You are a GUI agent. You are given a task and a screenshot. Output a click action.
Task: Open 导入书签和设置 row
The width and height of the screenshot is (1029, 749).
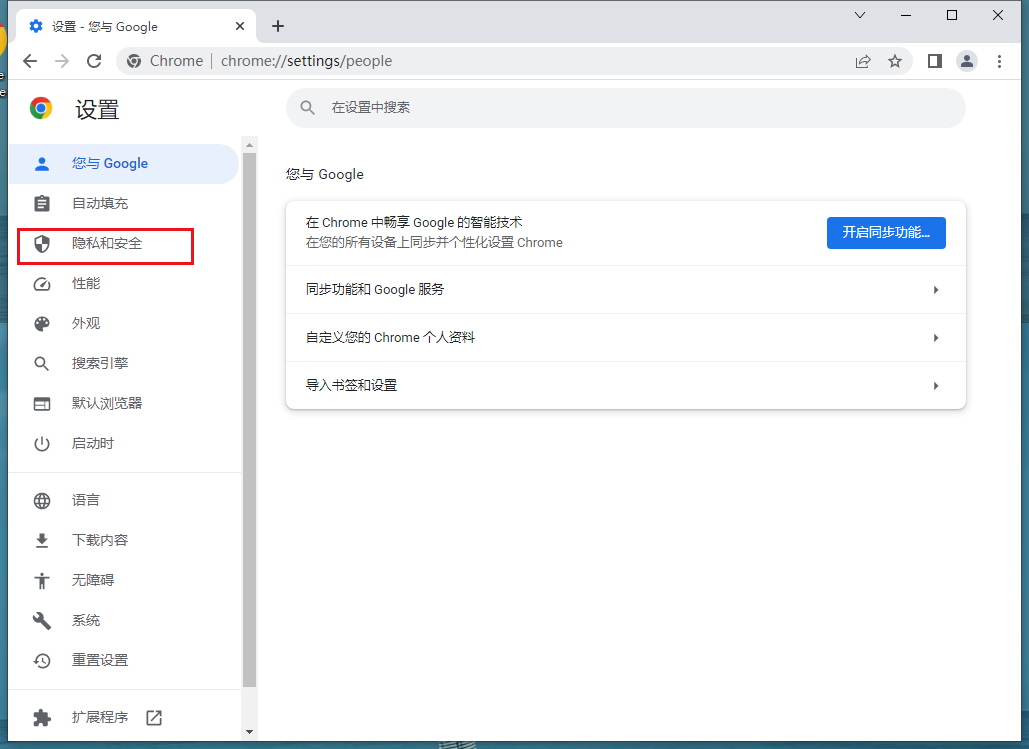click(625, 385)
